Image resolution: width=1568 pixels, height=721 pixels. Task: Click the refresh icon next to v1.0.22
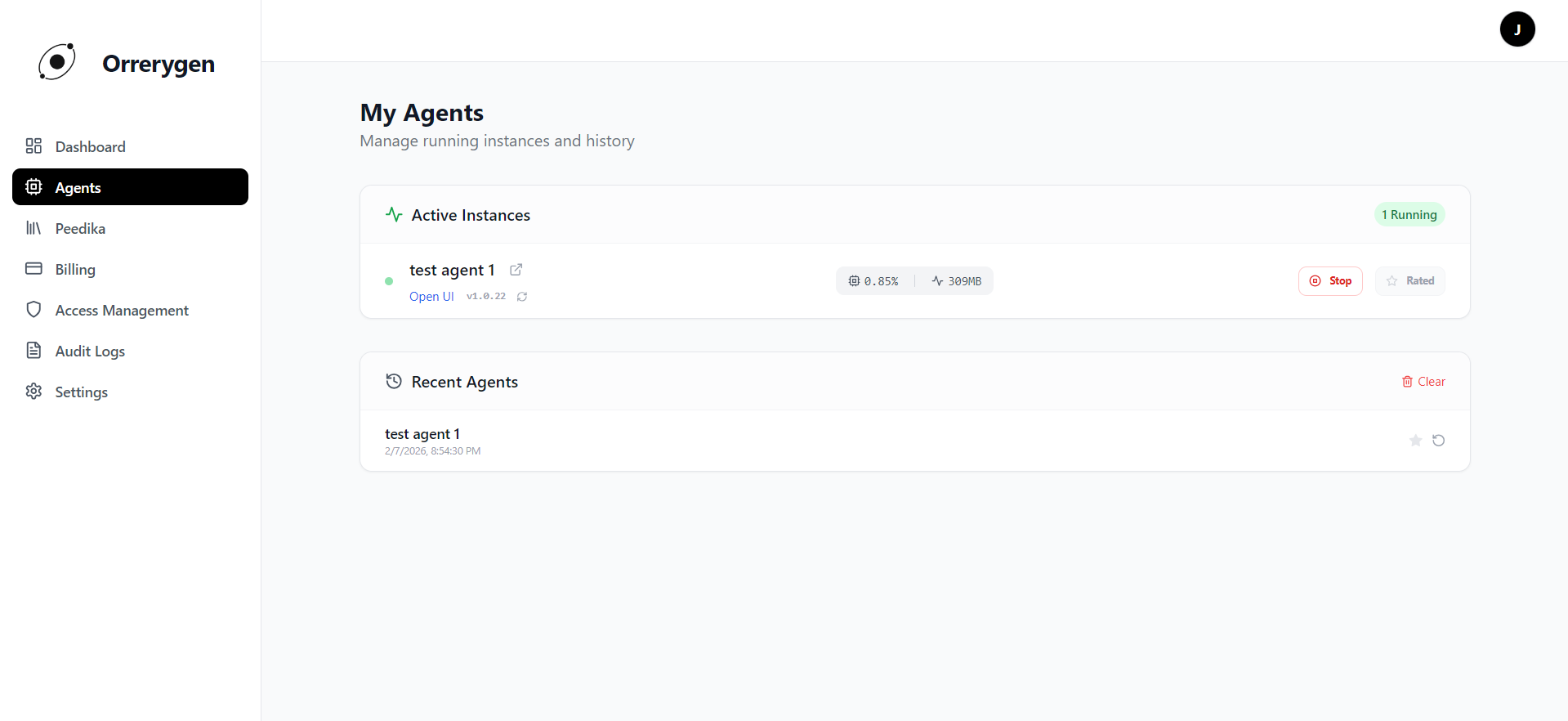click(x=522, y=297)
